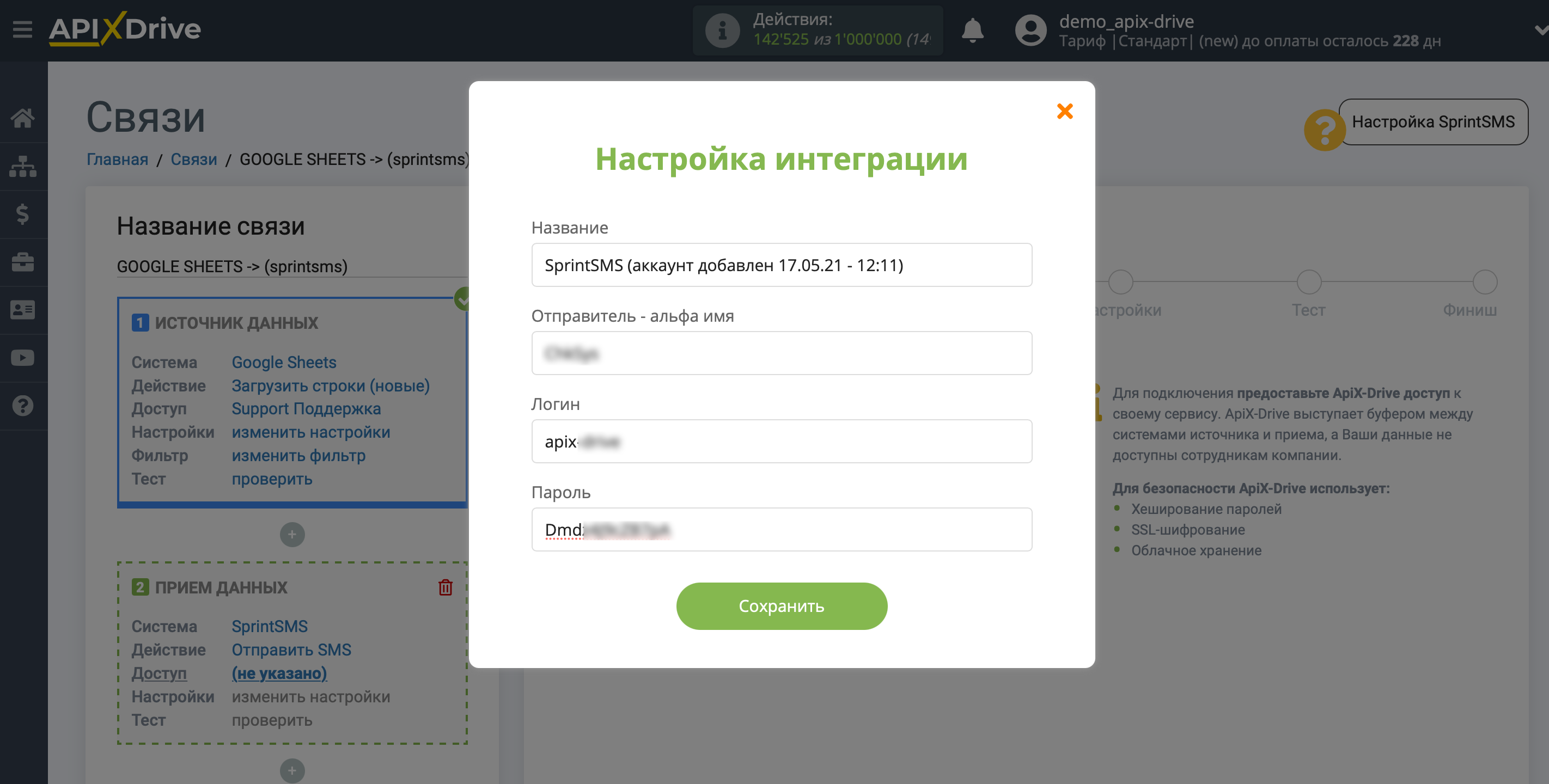Go to Связи breadcrumb link
Viewport: 1549px width, 784px height.
click(194, 160)
